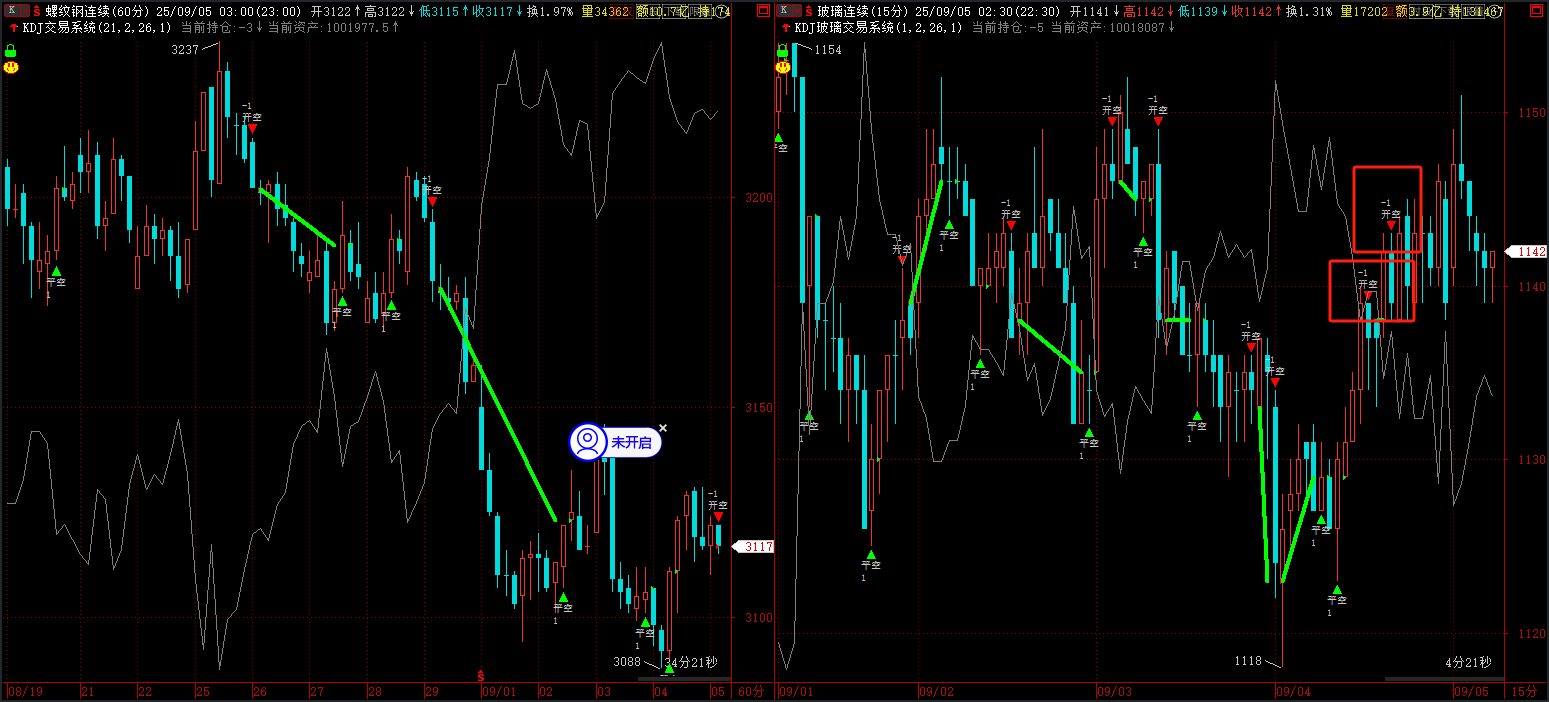Click the red S icon beside 玻璃连续
Screen dimensions: 1549x702
click(809, 11)
